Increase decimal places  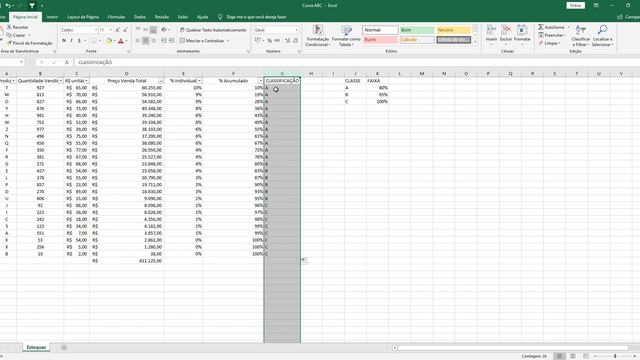coord(287,40)
